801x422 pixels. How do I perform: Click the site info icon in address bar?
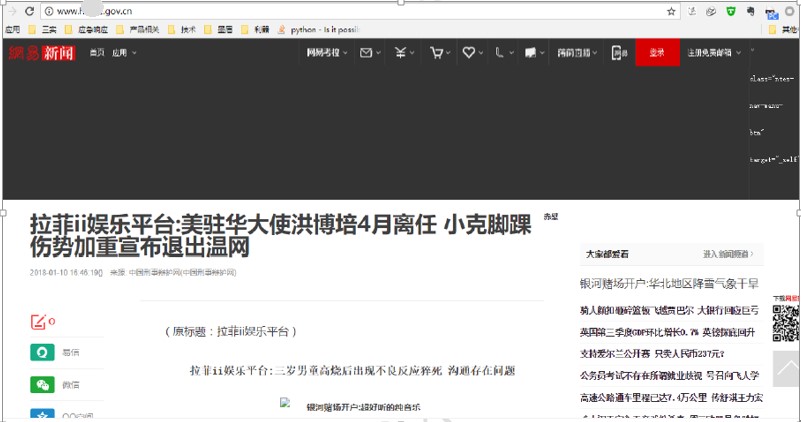(x=49, y=11)
